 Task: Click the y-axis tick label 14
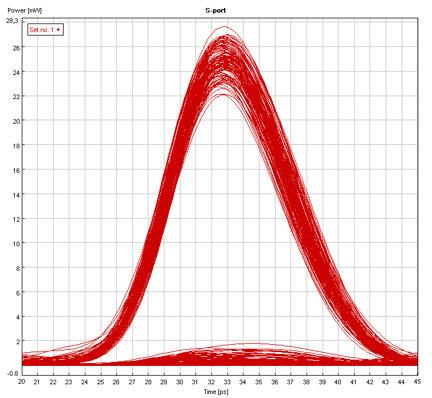[16, 194]
